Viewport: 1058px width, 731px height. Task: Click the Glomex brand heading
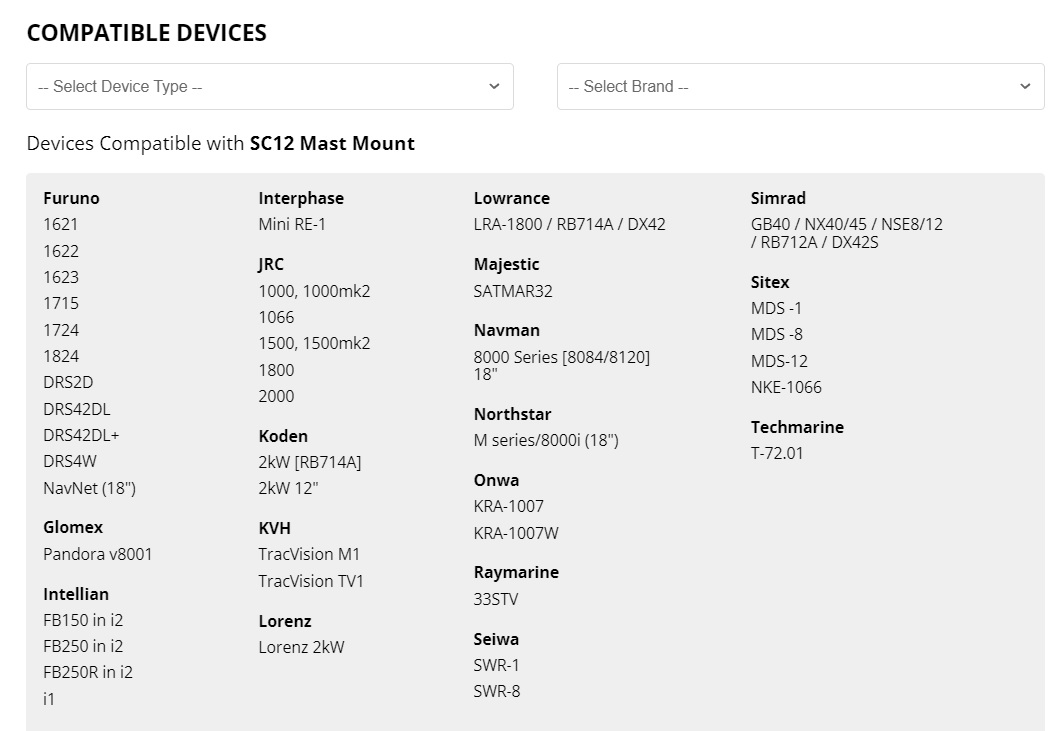[x=73, y=527]
